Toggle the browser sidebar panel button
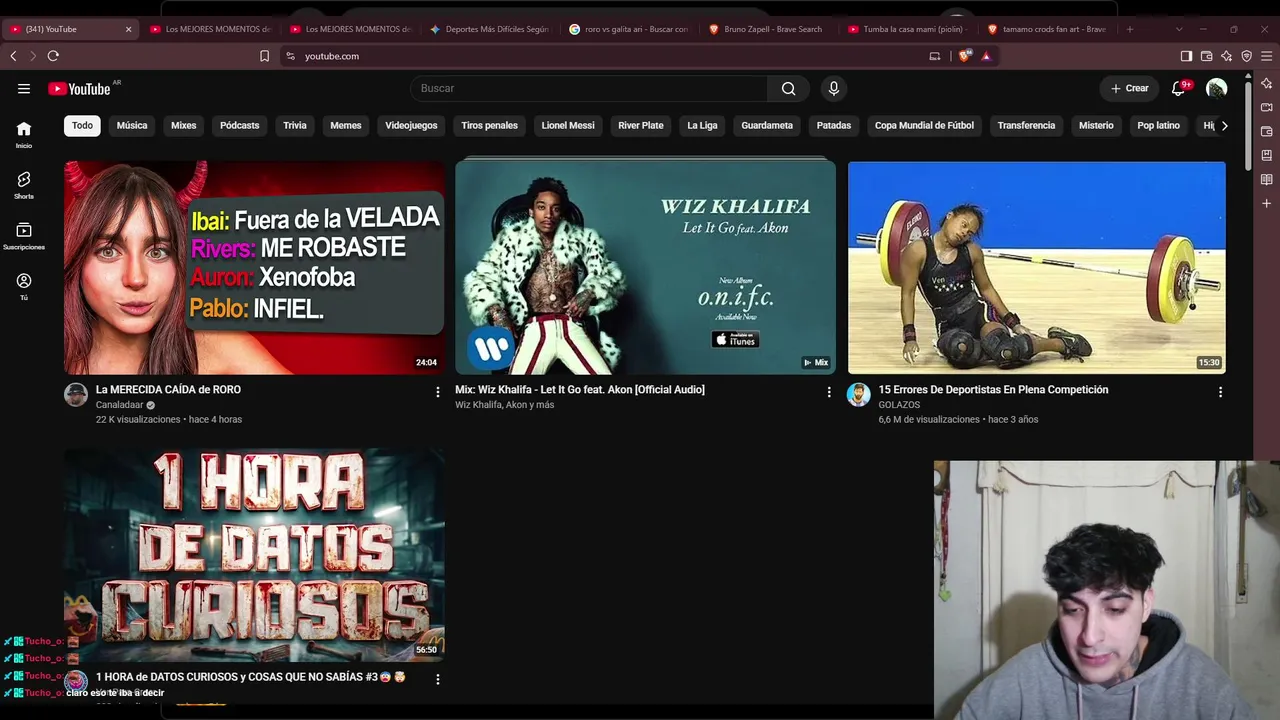This screenshot has height=720, width=1280. [1186, 56]
